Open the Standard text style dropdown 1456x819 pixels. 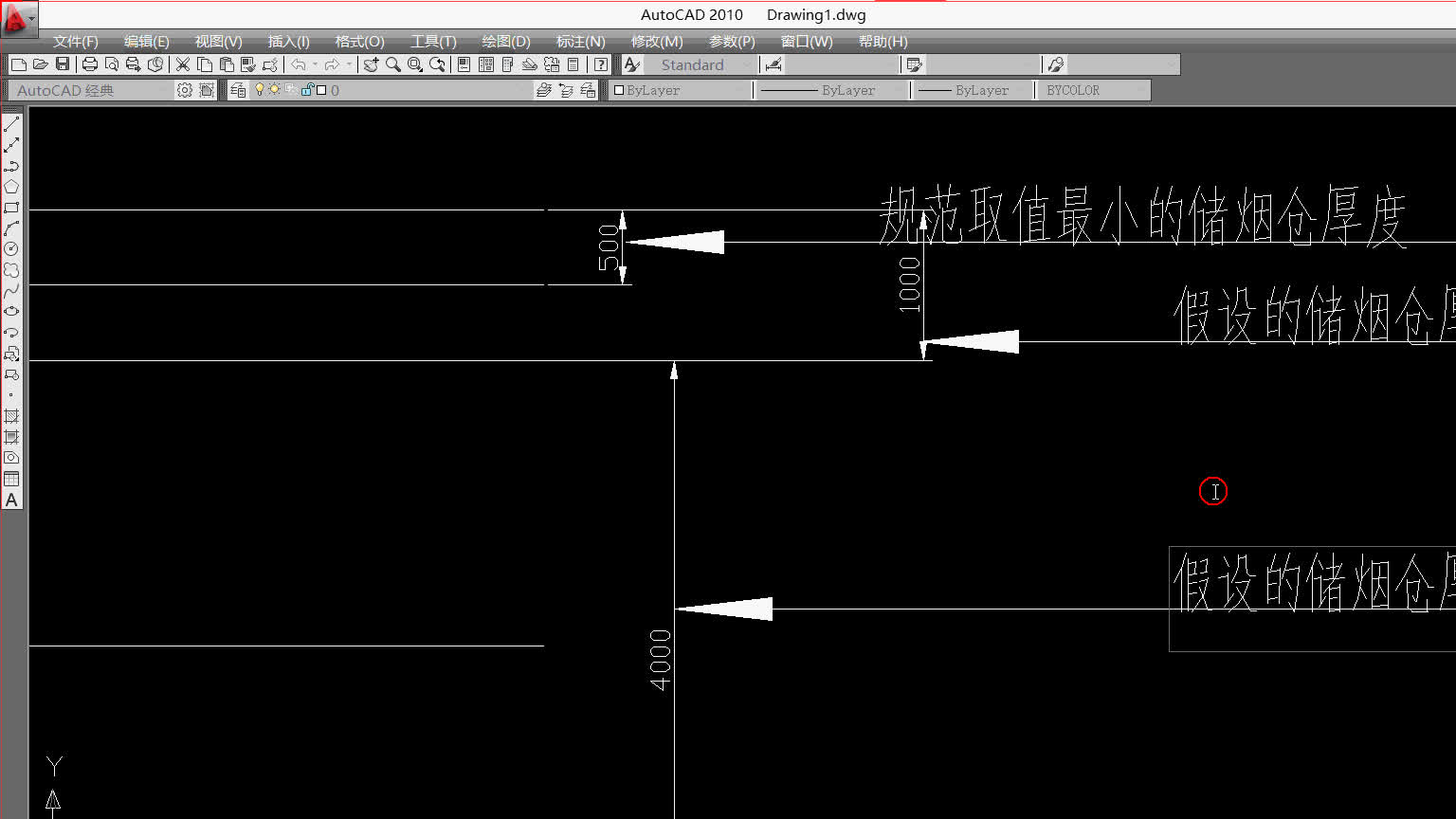[x=701, y=64]
